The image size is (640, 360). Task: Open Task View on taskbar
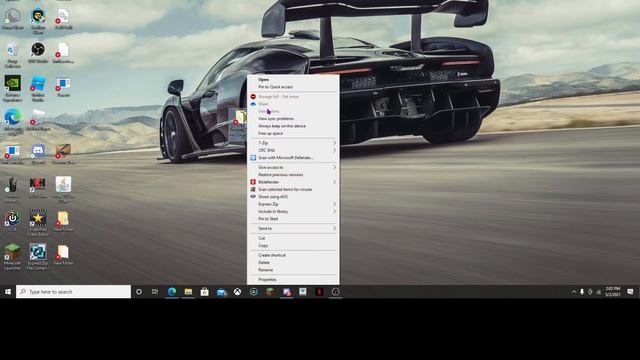tap(155, 291)
